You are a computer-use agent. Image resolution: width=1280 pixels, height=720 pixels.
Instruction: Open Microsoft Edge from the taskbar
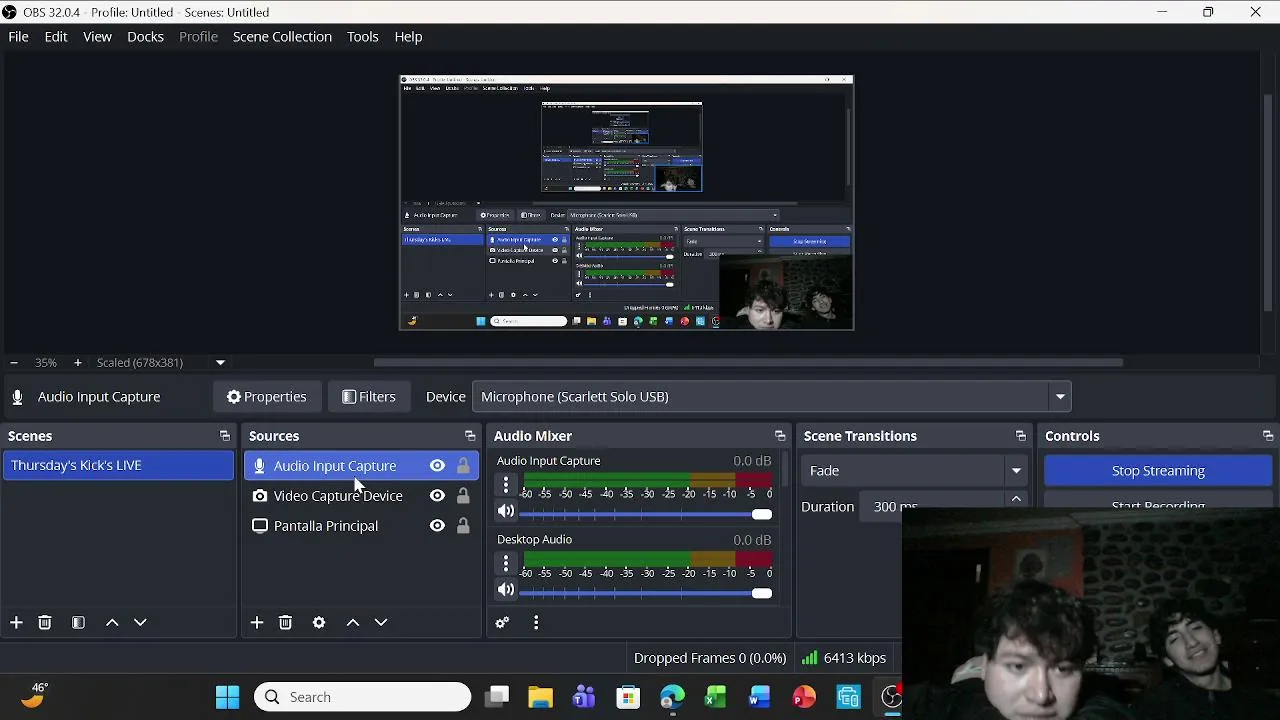point(672,697)
